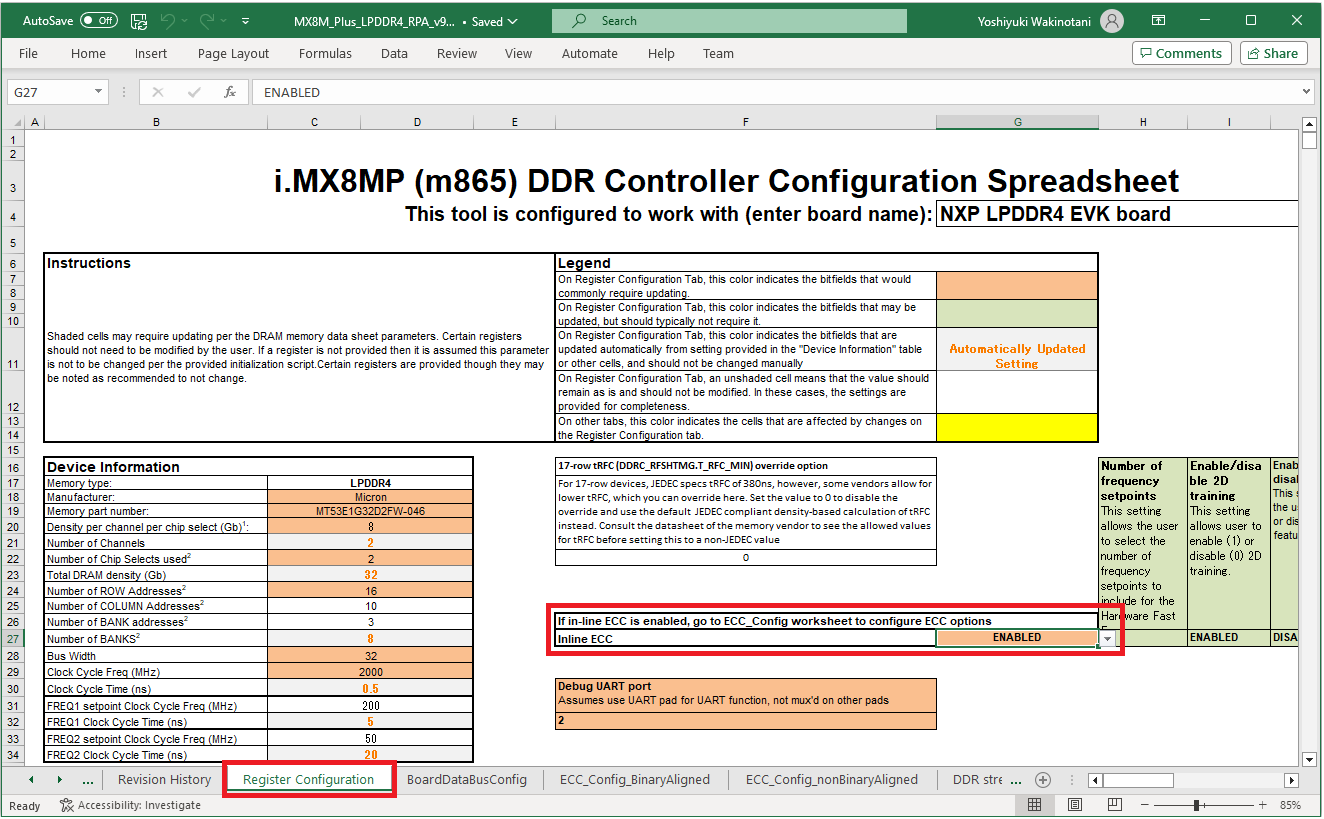Viewport: 1324px width, 819px height.
Task: Click the zoom out minus button
Action: [x=1146, y=805]
